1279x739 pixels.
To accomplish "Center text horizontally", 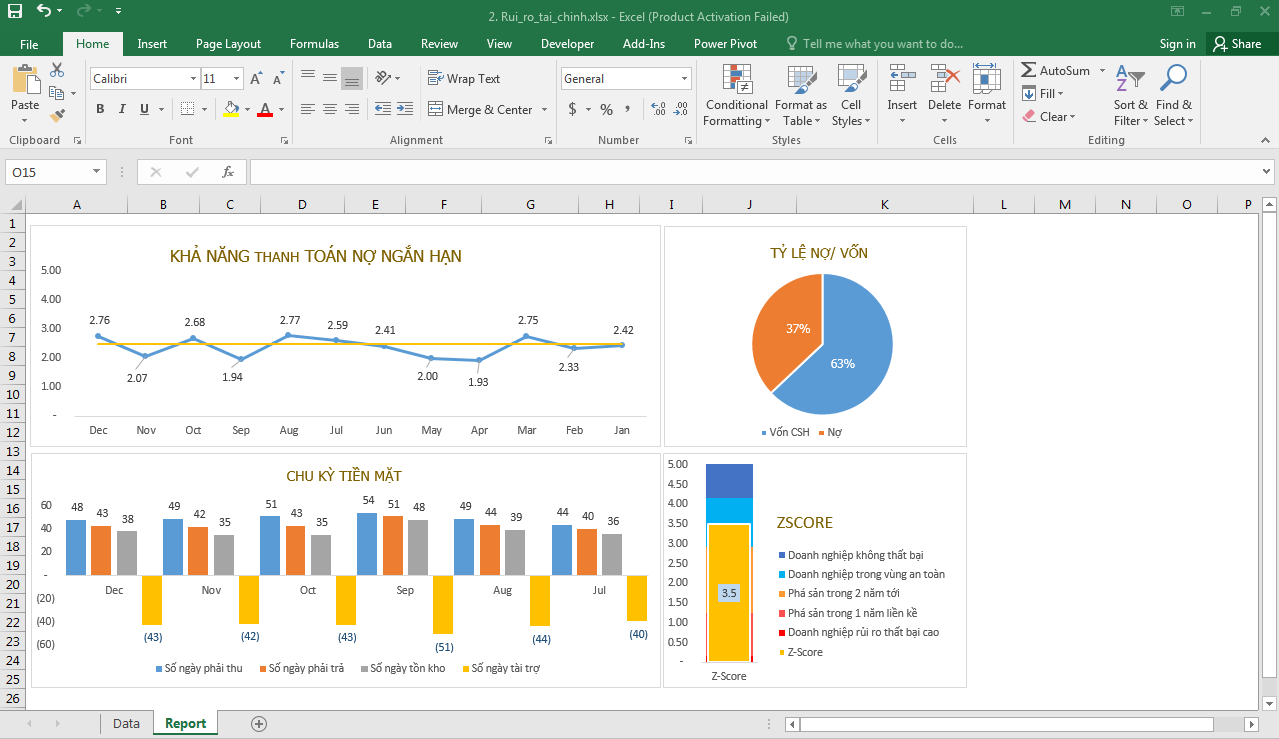I will click(329, 109).
